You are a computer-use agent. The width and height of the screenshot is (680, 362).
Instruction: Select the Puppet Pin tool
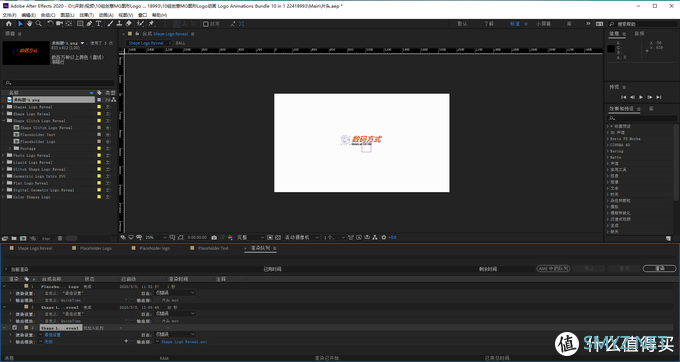click(151, 24)
